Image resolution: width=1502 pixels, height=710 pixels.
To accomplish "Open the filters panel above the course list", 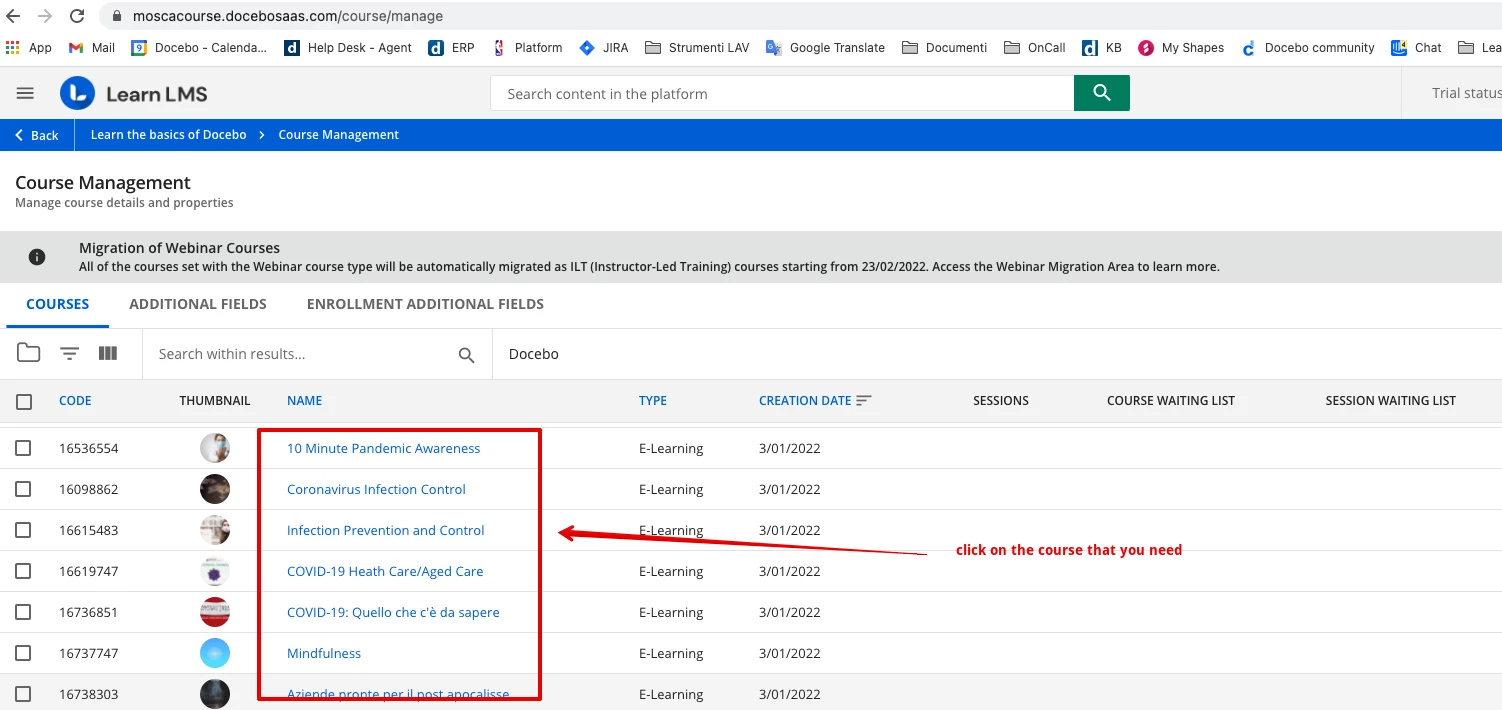I will coord(68,353).
